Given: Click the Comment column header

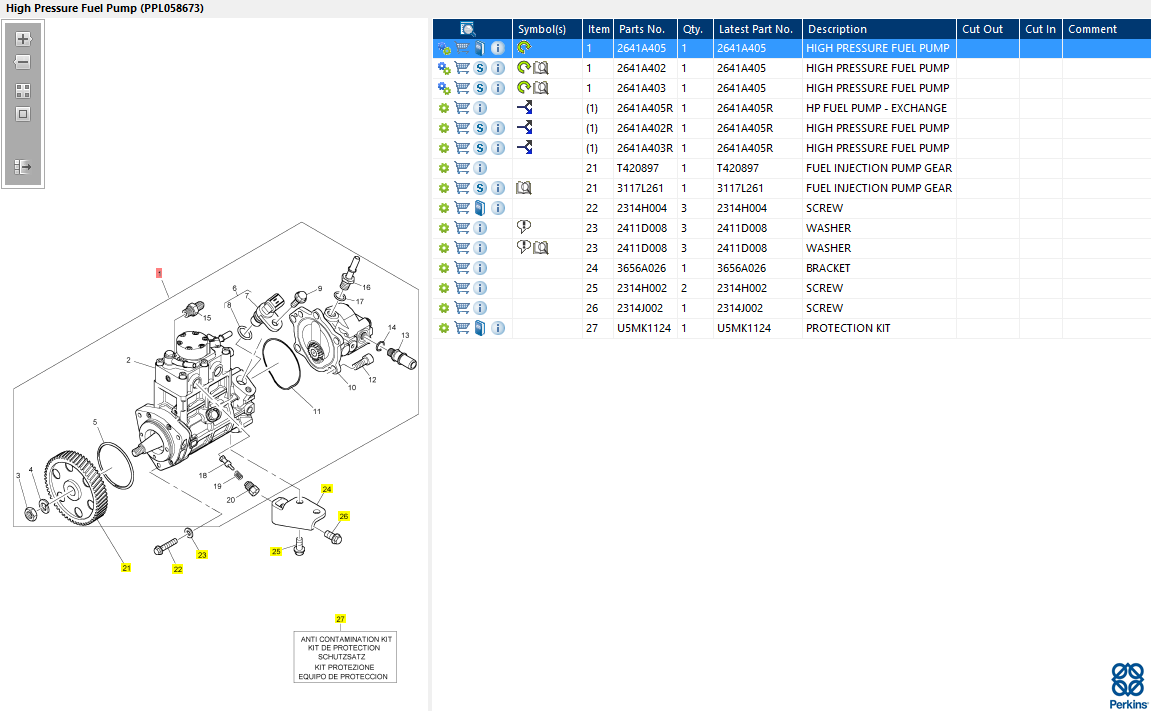Looking at the screenshot, I should click(x=1106, y=29).
